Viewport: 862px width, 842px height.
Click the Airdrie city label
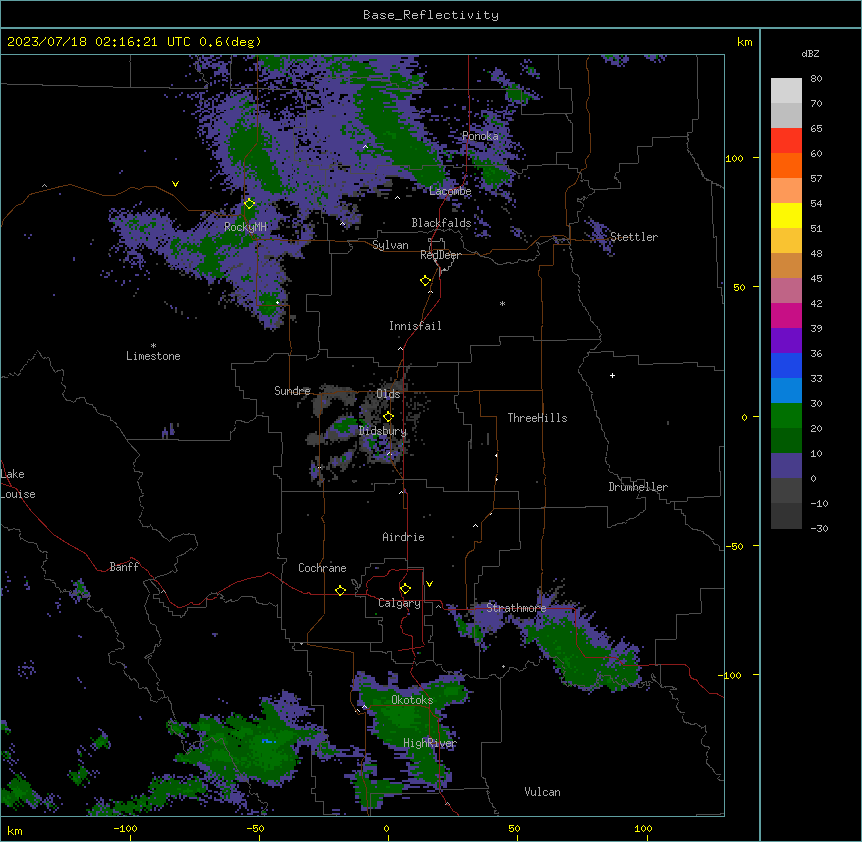(x=403, y=537)
